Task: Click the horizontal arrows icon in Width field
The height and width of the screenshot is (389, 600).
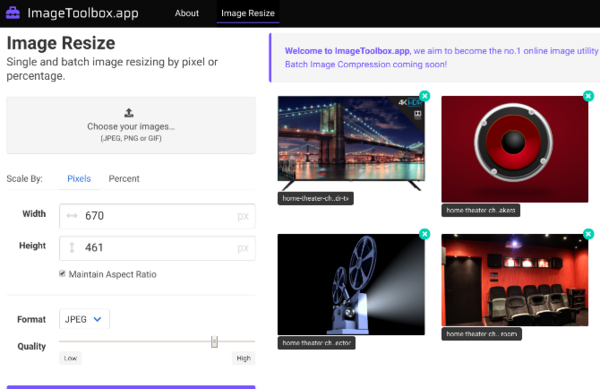Action: pos(72,216)
